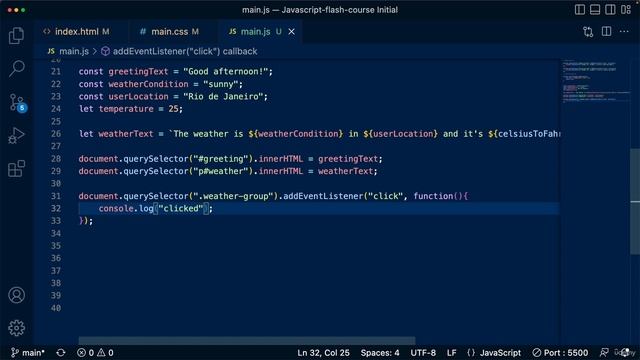The image size is (640, 360).
Task: Change end of line sequence LF
Action: point(451,353)
